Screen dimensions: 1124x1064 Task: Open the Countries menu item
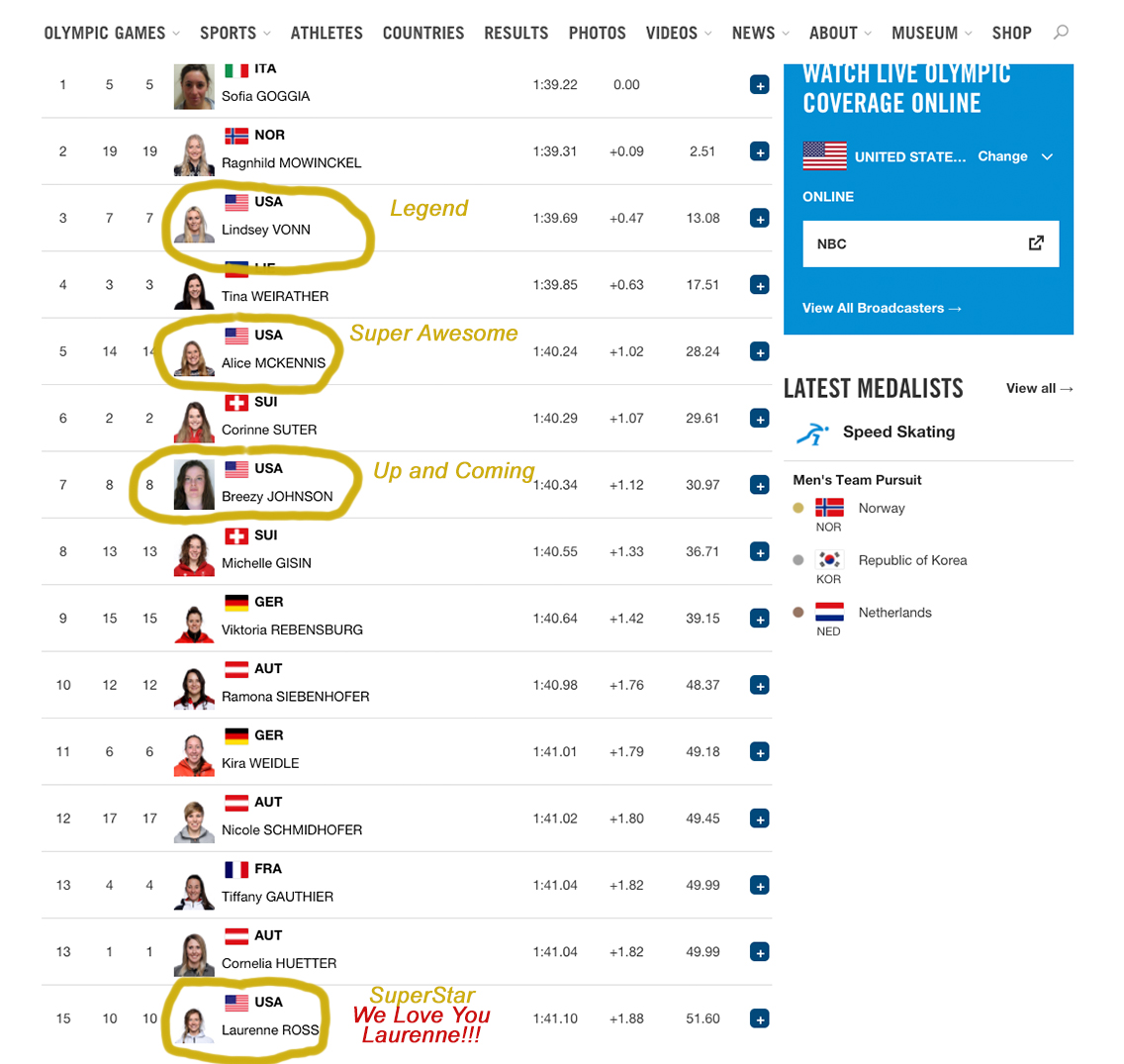[423, 33]
